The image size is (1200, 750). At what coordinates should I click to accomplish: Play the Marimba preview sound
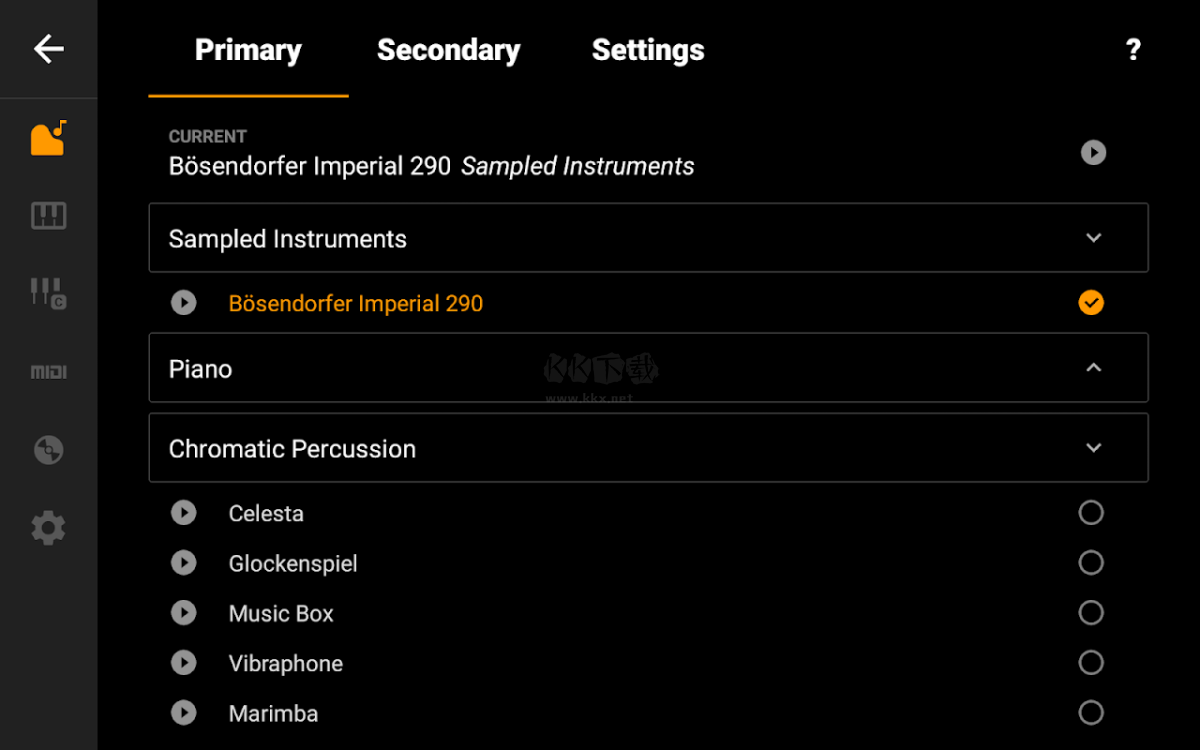pyautogui.click(x=184, y=713)
